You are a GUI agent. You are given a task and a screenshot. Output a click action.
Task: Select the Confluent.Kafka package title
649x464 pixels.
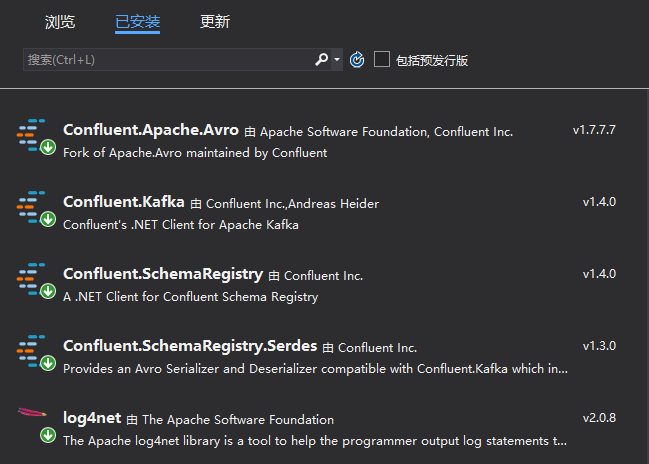(x=124, y=202)
